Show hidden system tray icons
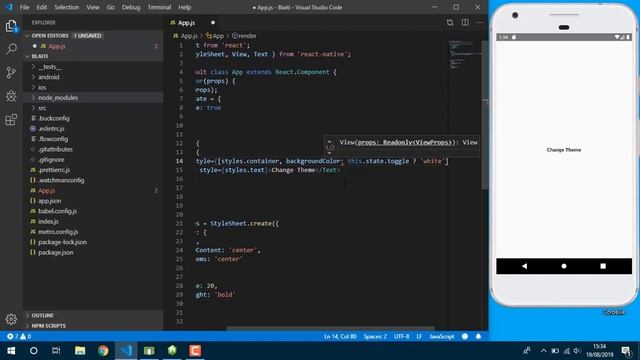Image resolution: width=640 pixels, height=360 pixels. pyautogui.click(x=543, y=351)
